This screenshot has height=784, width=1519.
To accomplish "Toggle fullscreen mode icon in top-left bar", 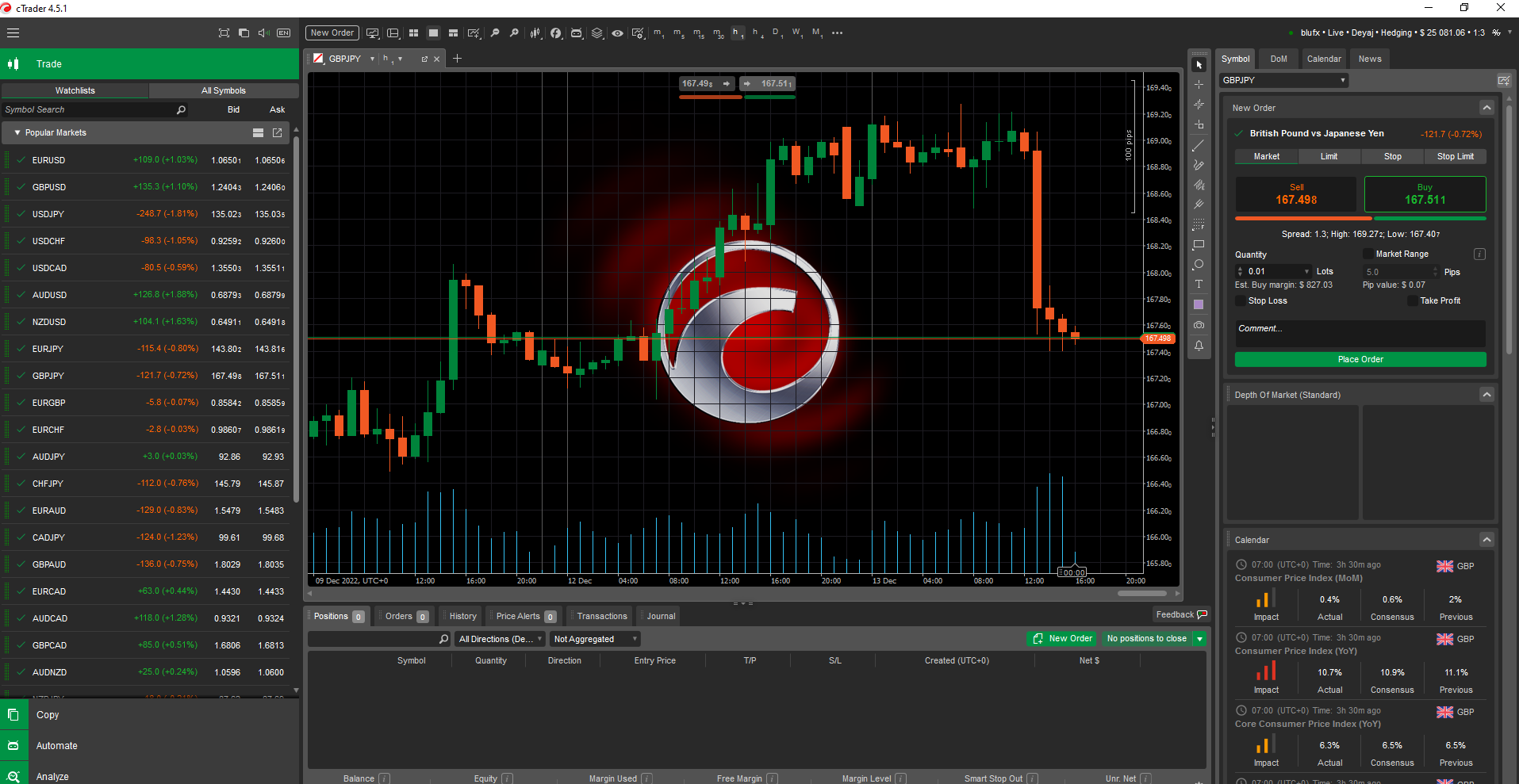I will [x=224, y=33].
